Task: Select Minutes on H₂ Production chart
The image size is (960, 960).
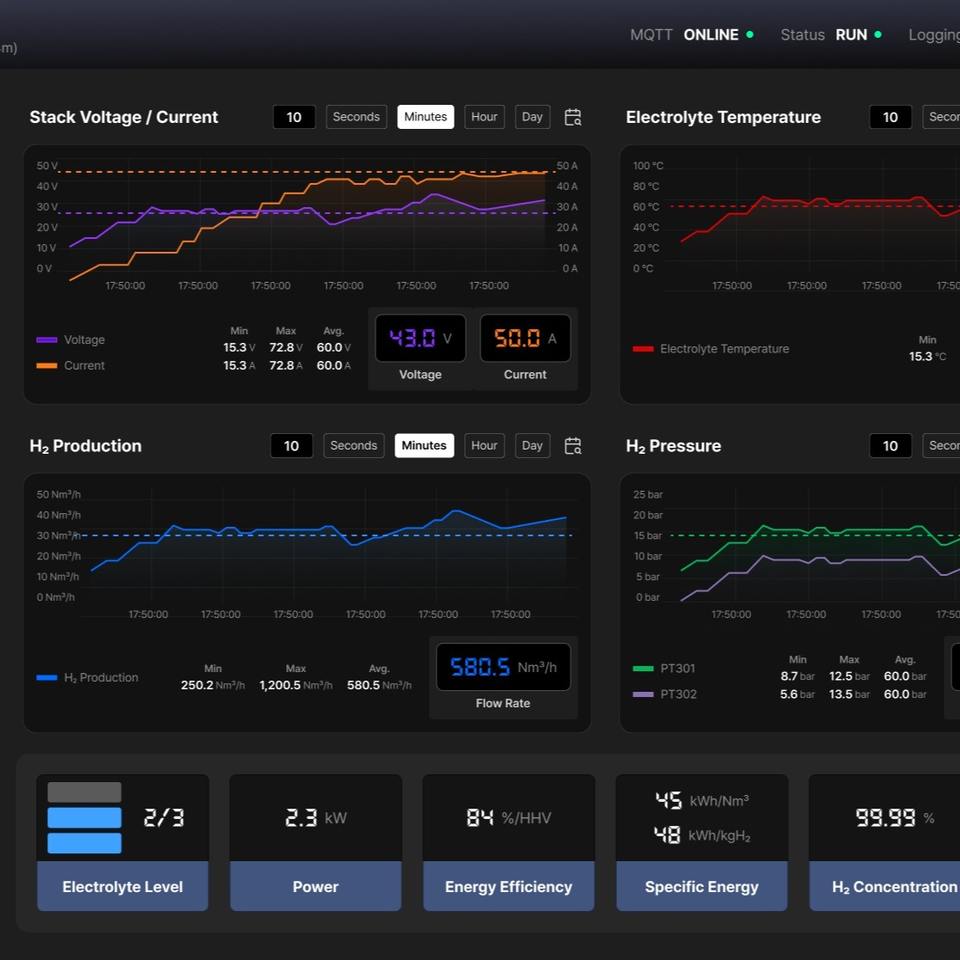Action: pos(424,446)
